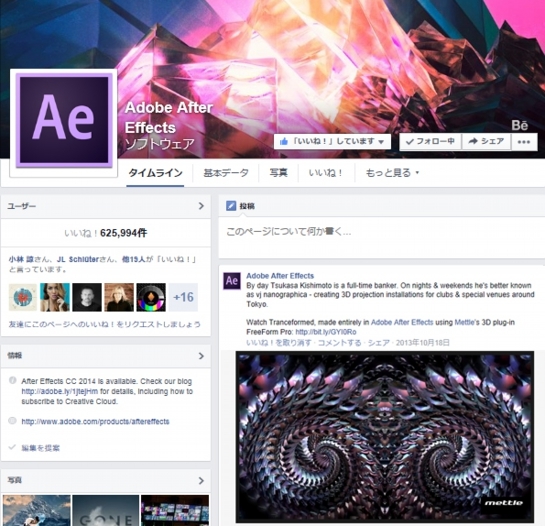
Task: Click the シェア share button
Action: (486, 142)
